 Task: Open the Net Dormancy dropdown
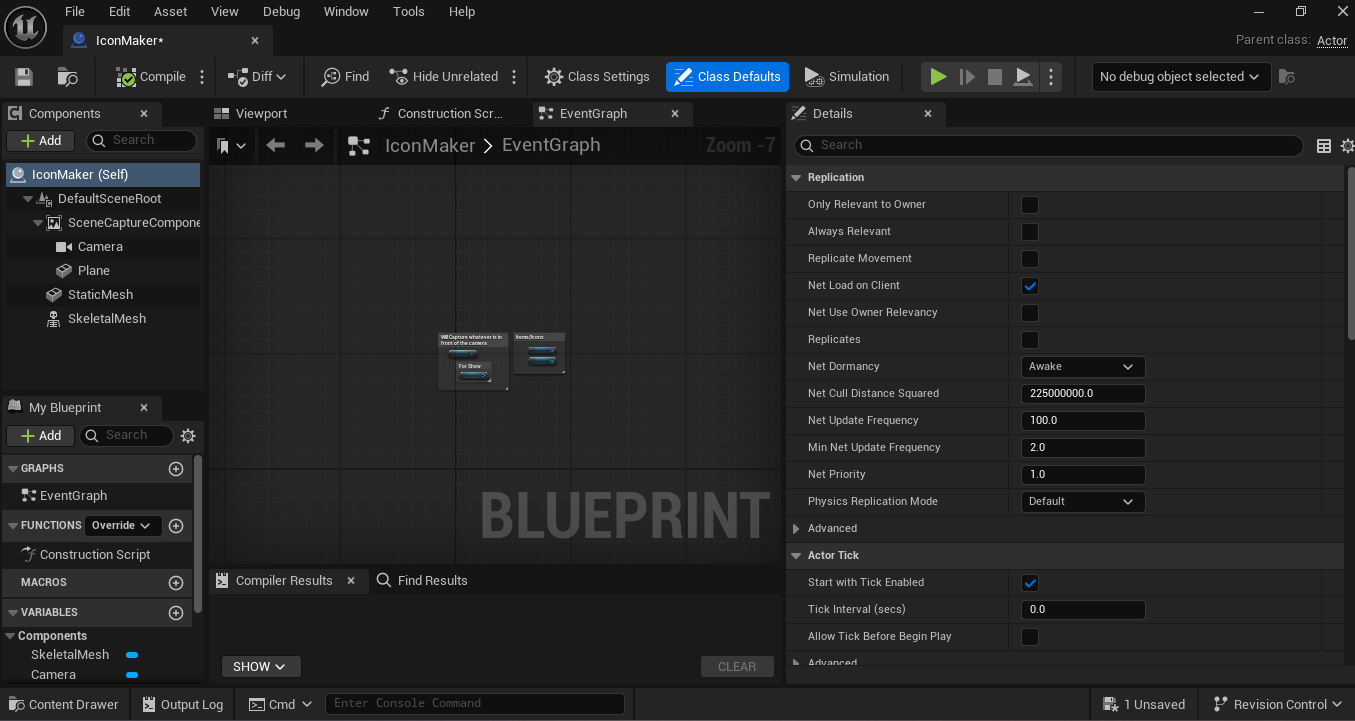click(1083, 367)
